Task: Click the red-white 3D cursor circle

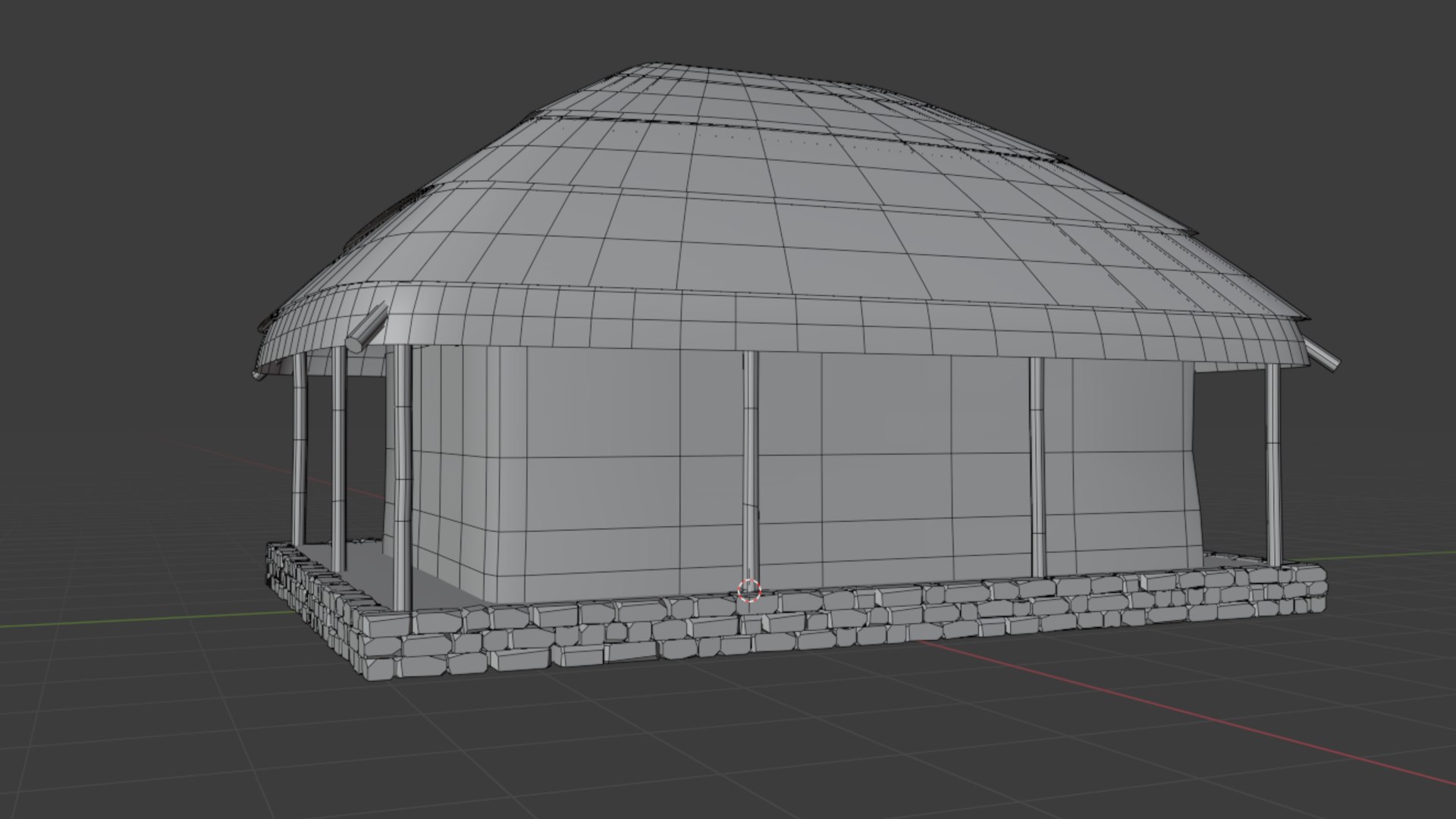Action: [x=748, y=590]
